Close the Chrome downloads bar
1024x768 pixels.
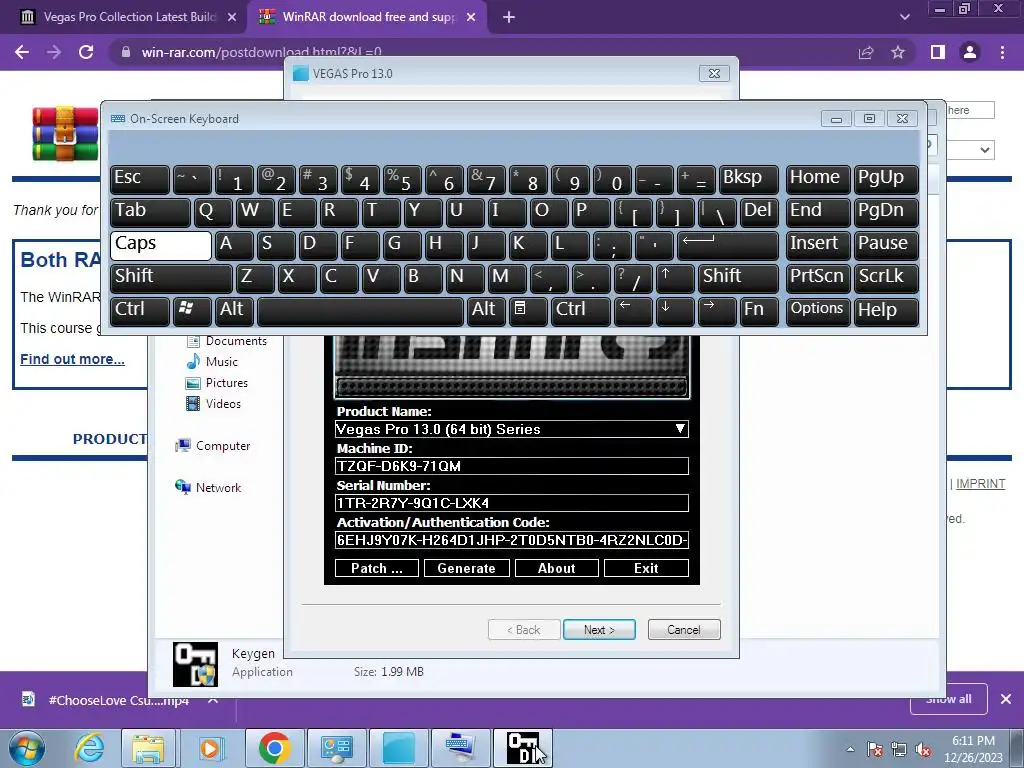pos(1006,699)
